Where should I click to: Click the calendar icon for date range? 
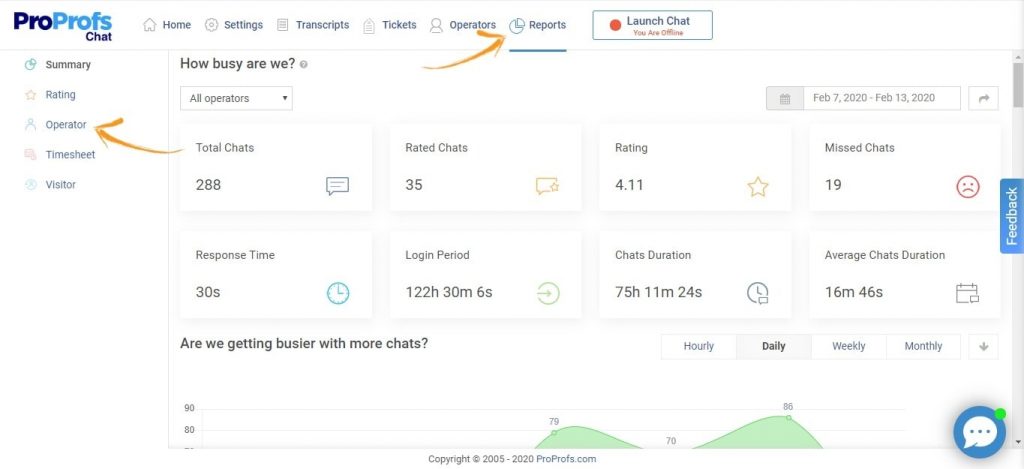coord(785,98)
